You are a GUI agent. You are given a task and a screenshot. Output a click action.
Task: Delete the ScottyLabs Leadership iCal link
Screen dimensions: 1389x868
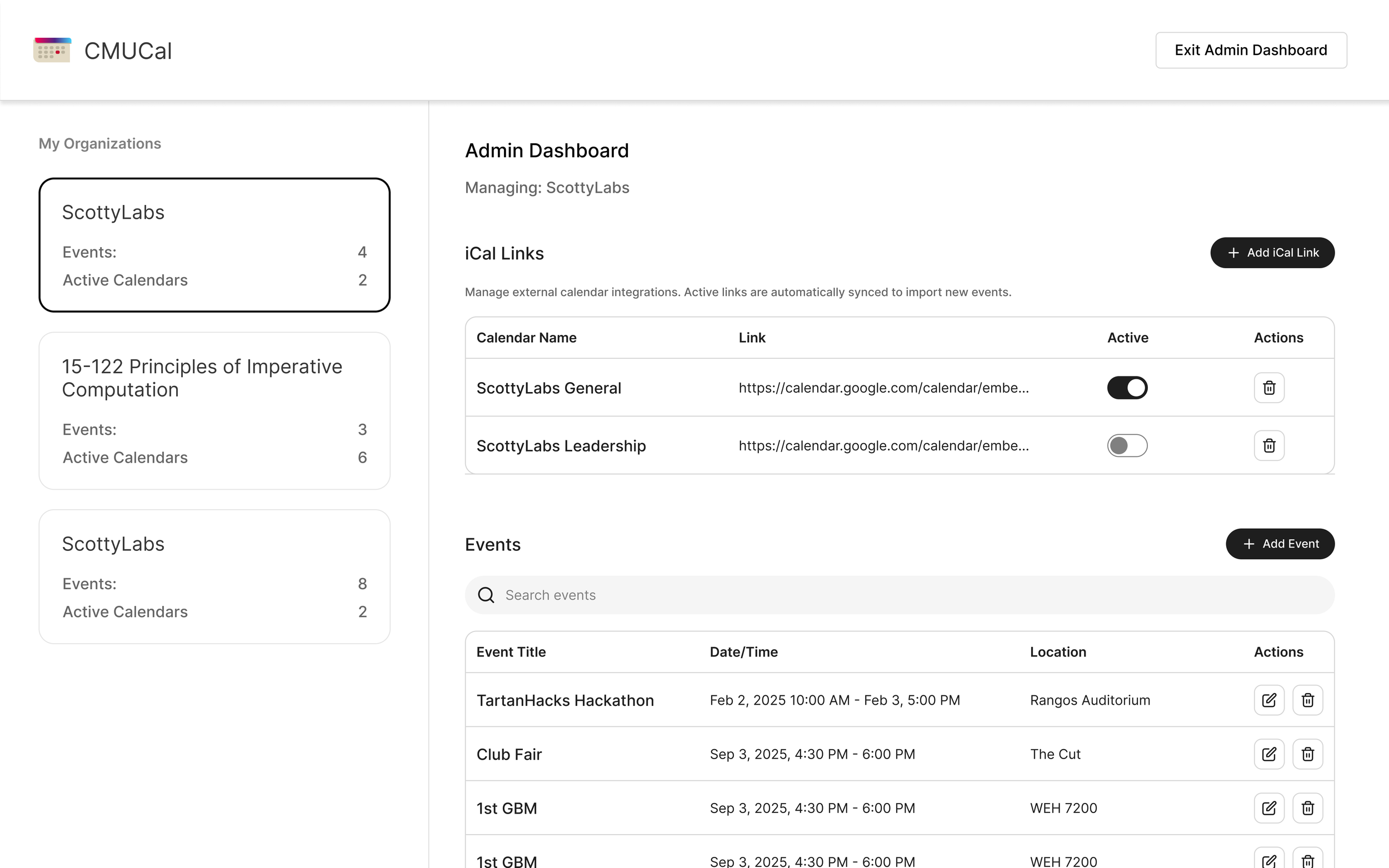[1268, 445]
